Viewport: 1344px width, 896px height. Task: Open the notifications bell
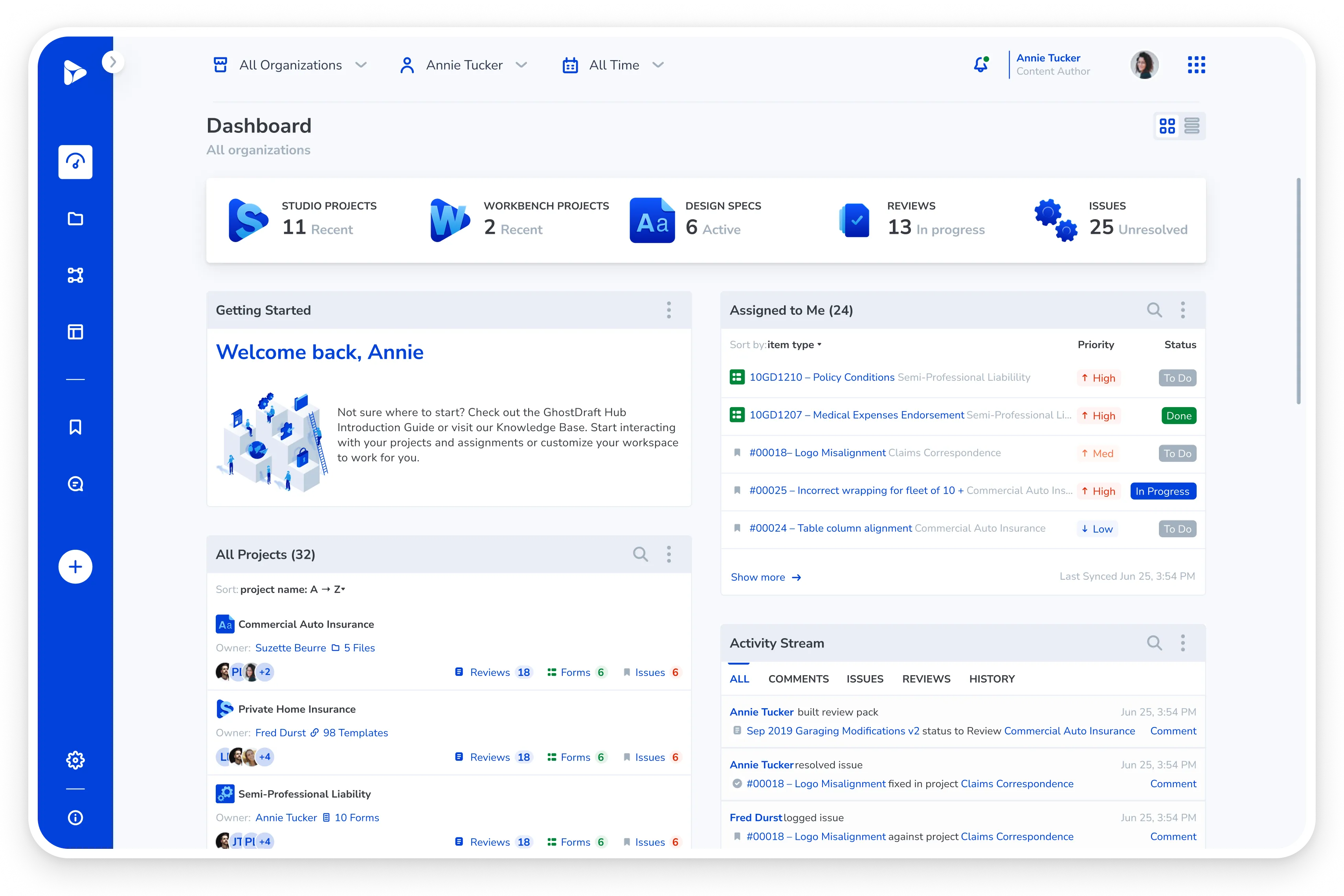[980, 64]
